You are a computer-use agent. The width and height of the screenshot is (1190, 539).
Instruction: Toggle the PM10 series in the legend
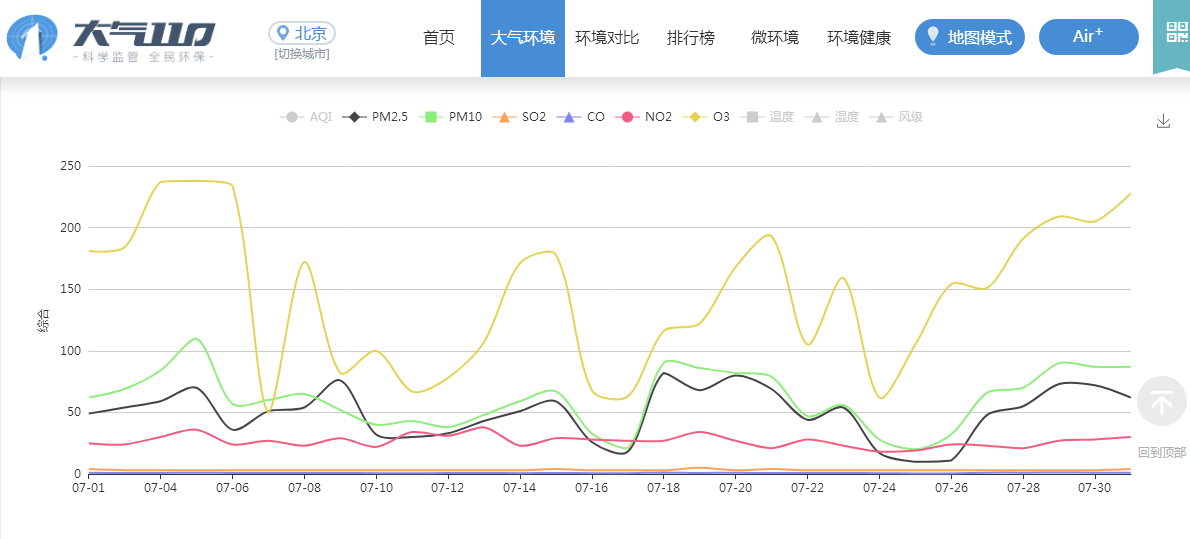449,117
